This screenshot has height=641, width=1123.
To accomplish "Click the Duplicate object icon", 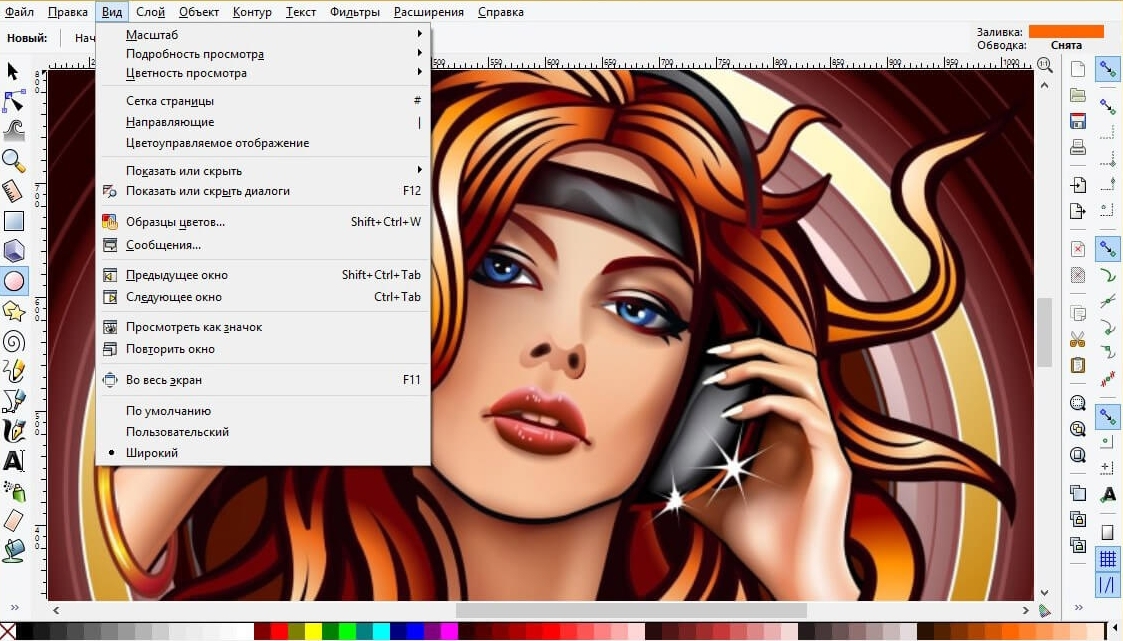I will point(1078,493).
